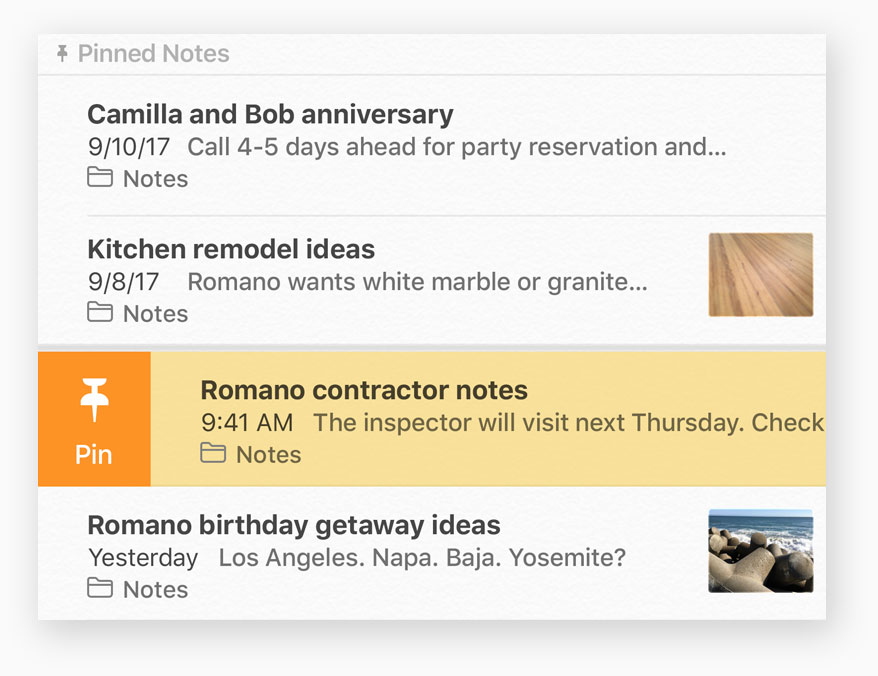Open the Kitchen remodel ideas note

coord(231,249)
